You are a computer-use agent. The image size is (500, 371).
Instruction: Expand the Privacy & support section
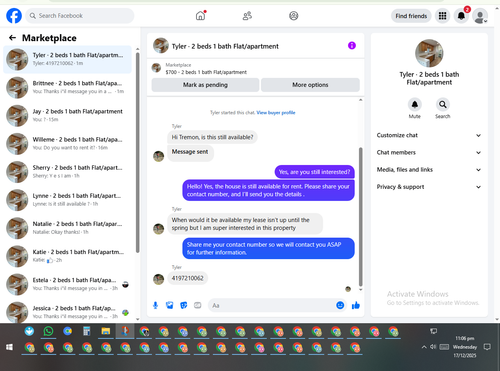tap(429, 187)
